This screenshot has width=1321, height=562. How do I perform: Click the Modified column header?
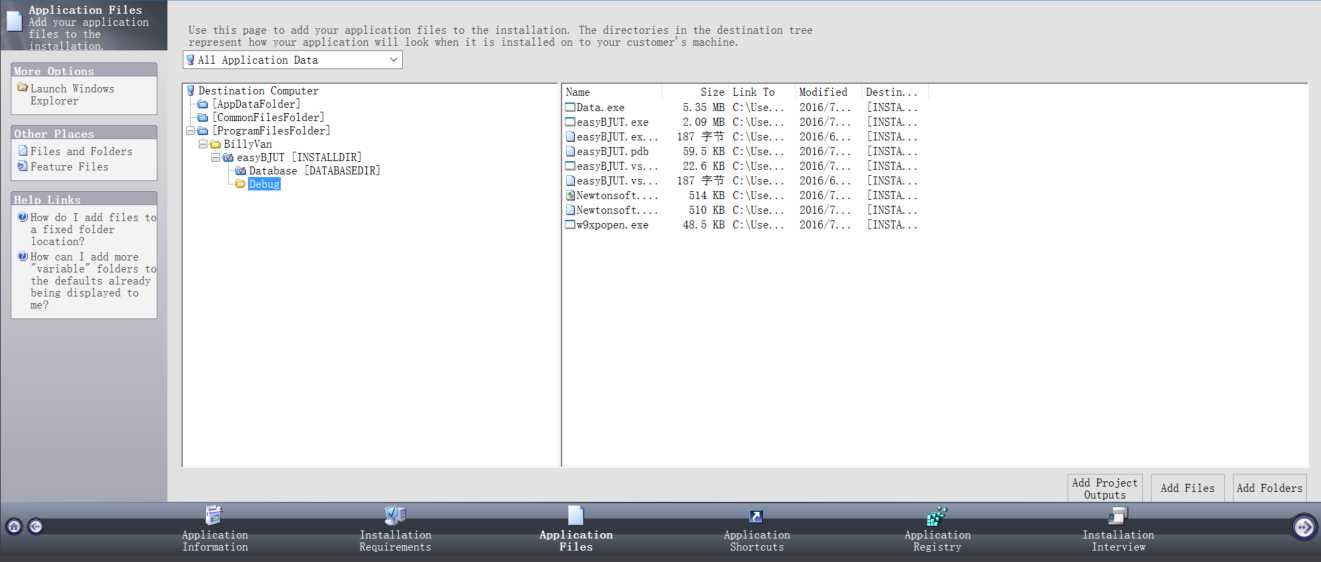click(x=829, y=92)
